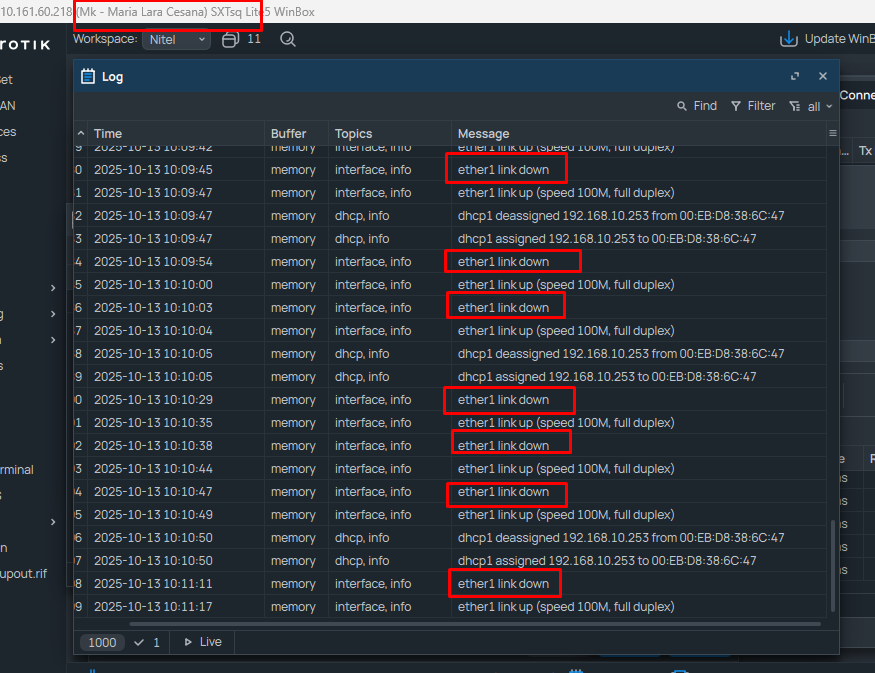Viewport: 875px width, 673px height.
Task: Click the Log window clipboard icon
Action: (x=88, y=76)
